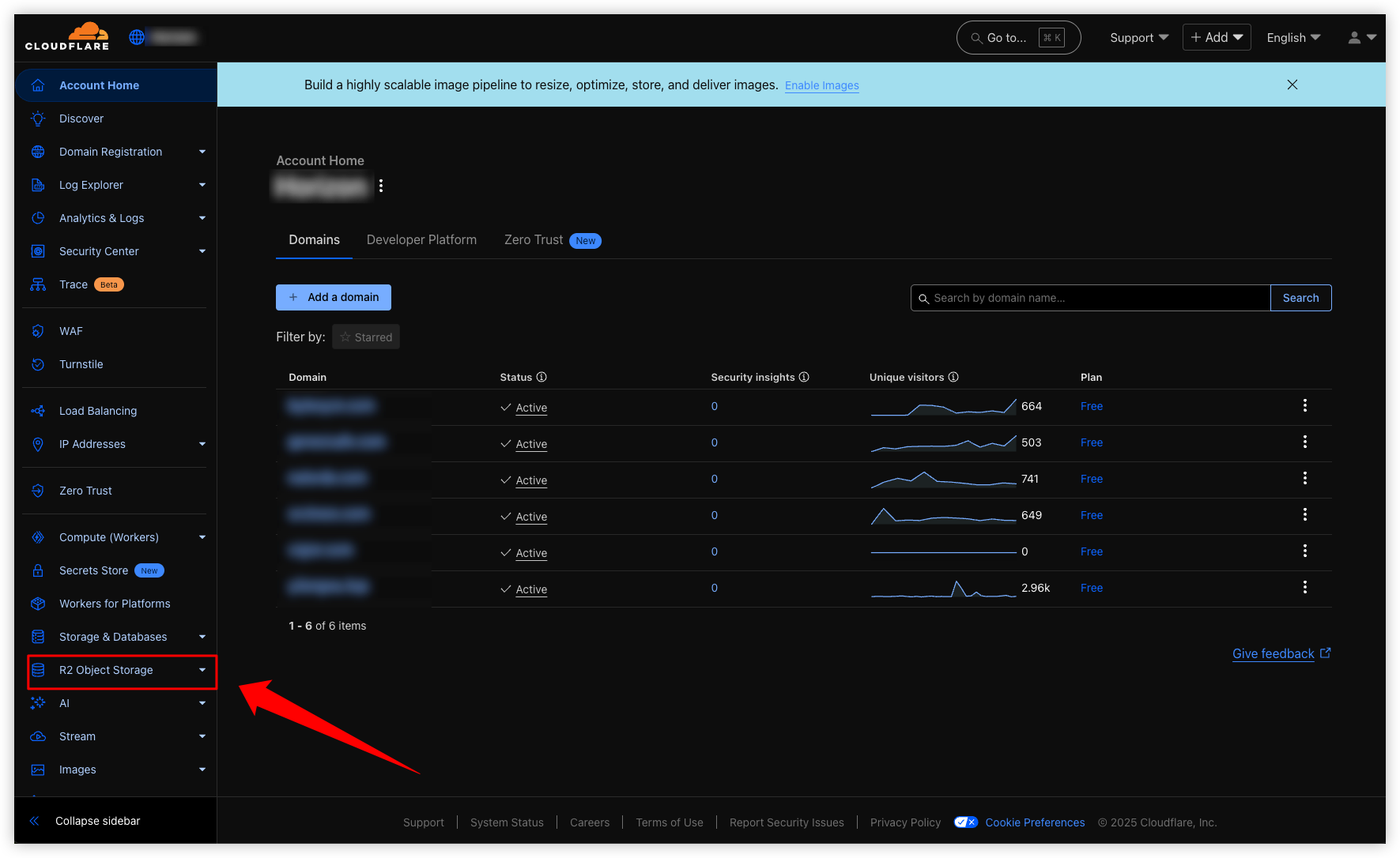The image size is (1400, 858).
Task: Click the Turnstile icon
Action: click(x=38, y=364)
